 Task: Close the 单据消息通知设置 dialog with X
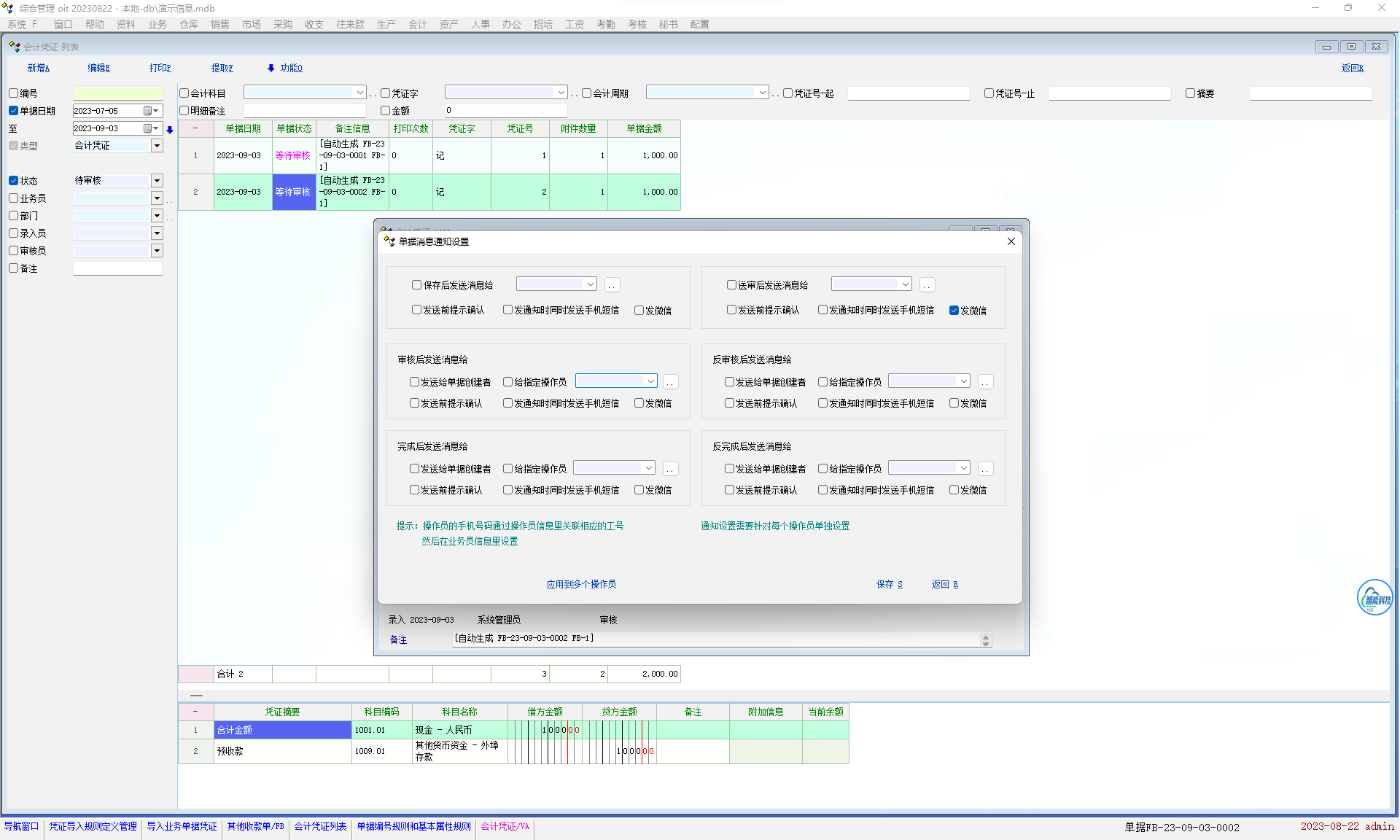pyautogui.click(x=1011, y=241)
